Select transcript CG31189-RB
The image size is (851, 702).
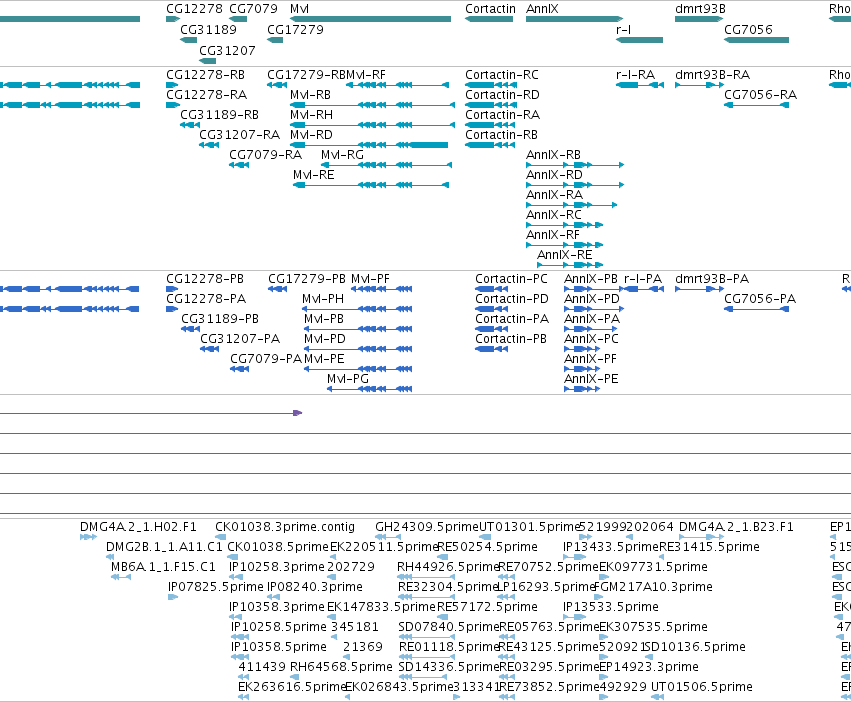point(189,125)
